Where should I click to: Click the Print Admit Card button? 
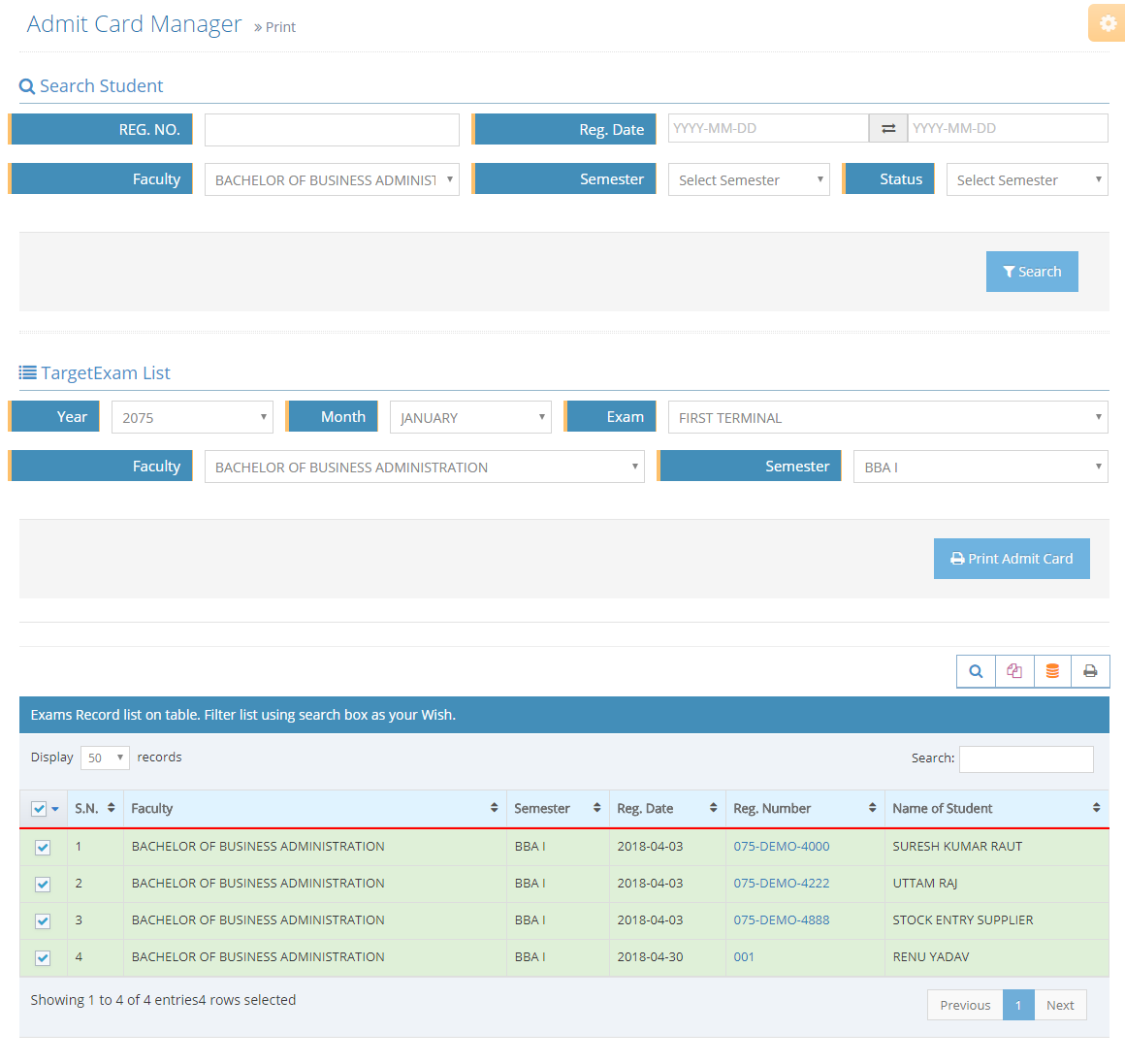(x=1012, y=558)
